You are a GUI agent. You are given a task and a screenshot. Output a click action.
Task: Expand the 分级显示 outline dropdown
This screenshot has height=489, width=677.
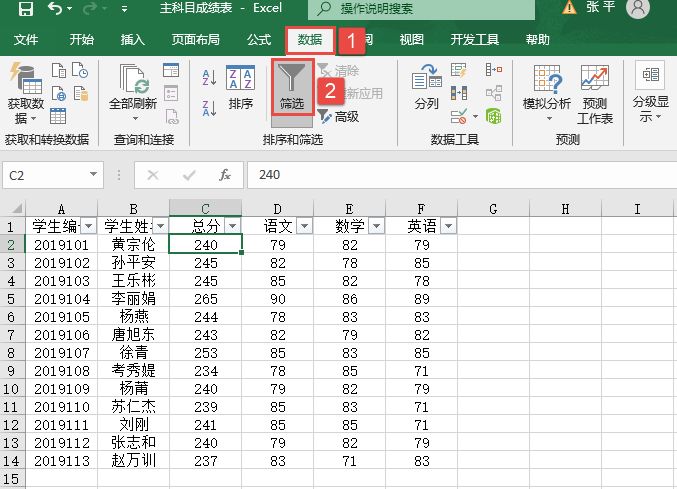pos(651,92)
